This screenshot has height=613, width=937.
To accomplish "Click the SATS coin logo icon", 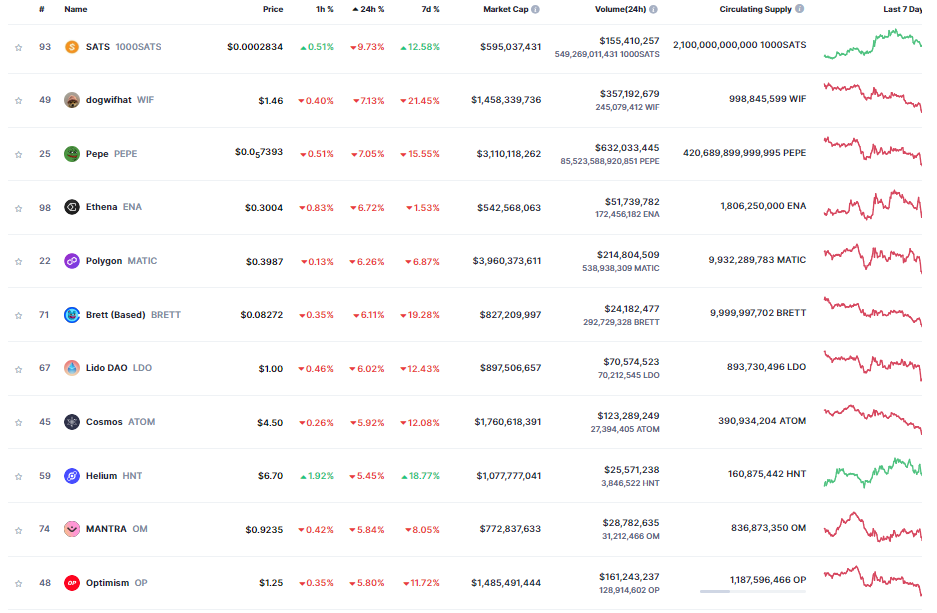I will point(72,47).
